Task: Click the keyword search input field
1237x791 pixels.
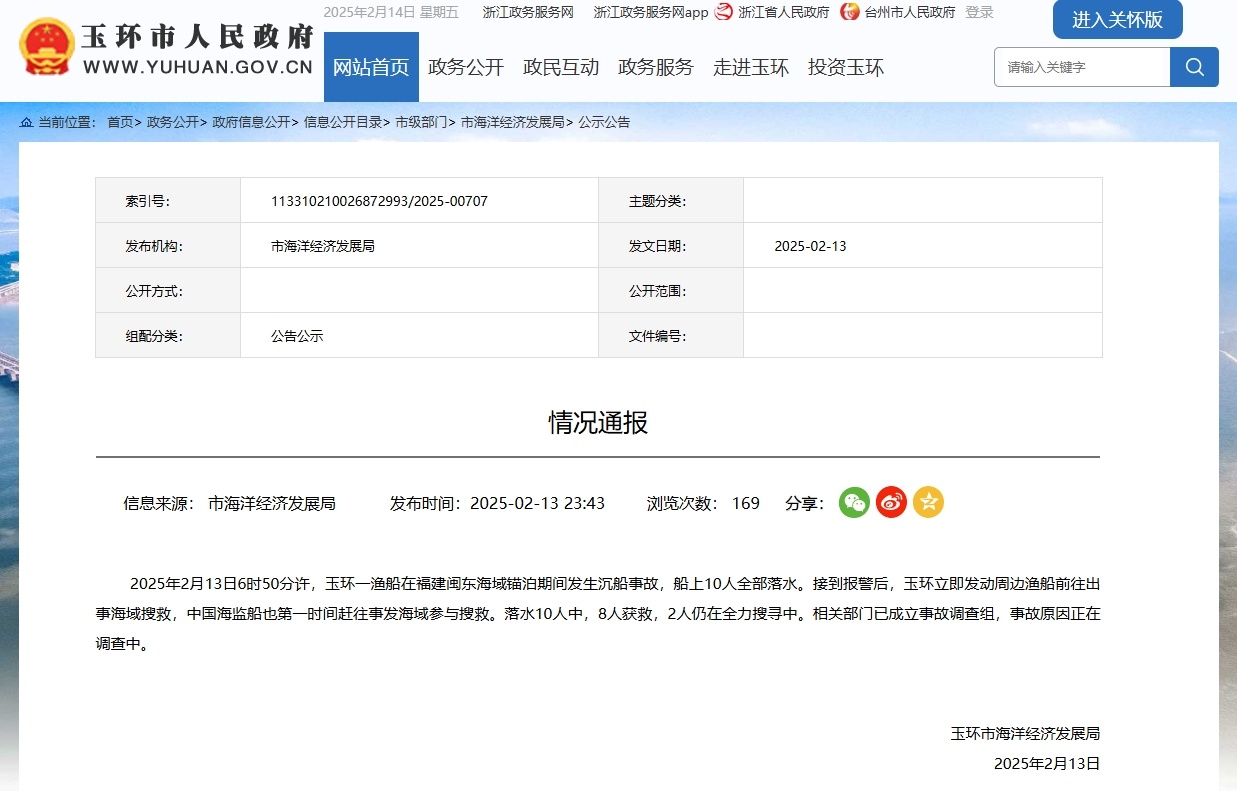Action: (1080, 67)
